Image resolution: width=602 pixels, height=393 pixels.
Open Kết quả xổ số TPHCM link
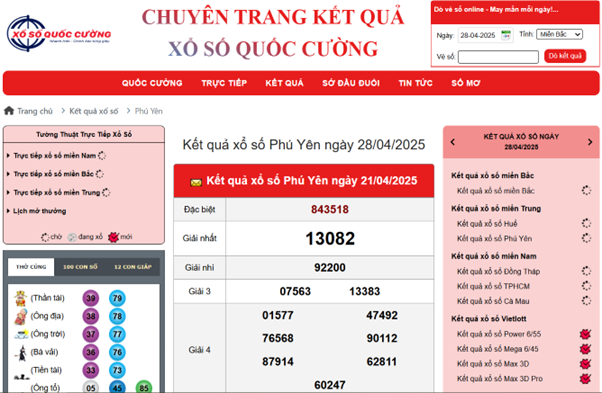pos(493,286)
